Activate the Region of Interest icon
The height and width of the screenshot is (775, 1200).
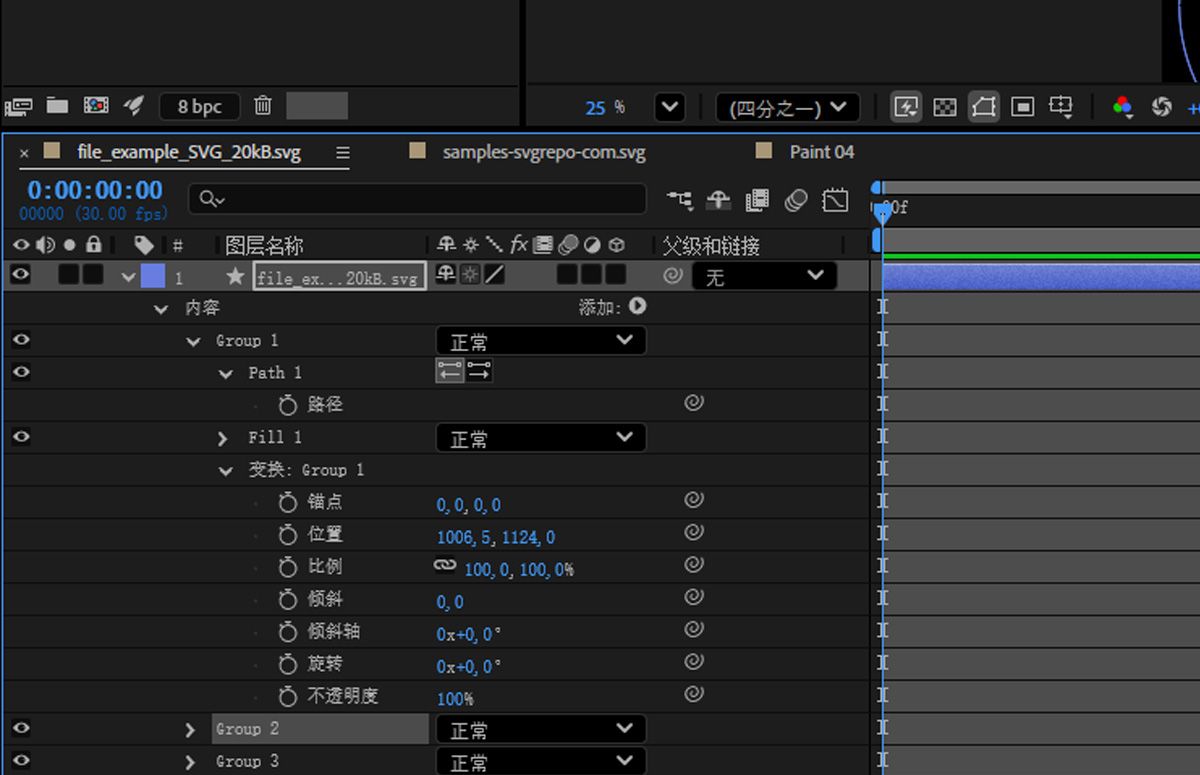pyautogui.click(x=1022, y=106)
